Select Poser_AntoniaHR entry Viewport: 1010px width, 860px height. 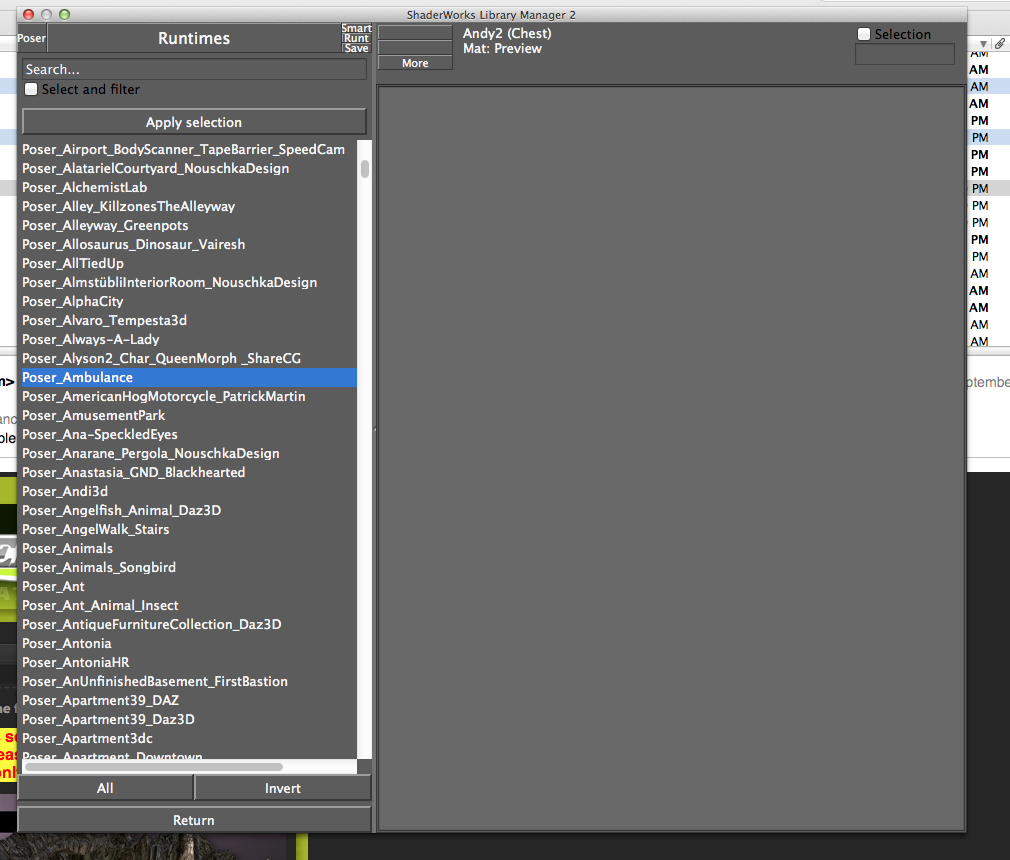[x=189, y=662]
